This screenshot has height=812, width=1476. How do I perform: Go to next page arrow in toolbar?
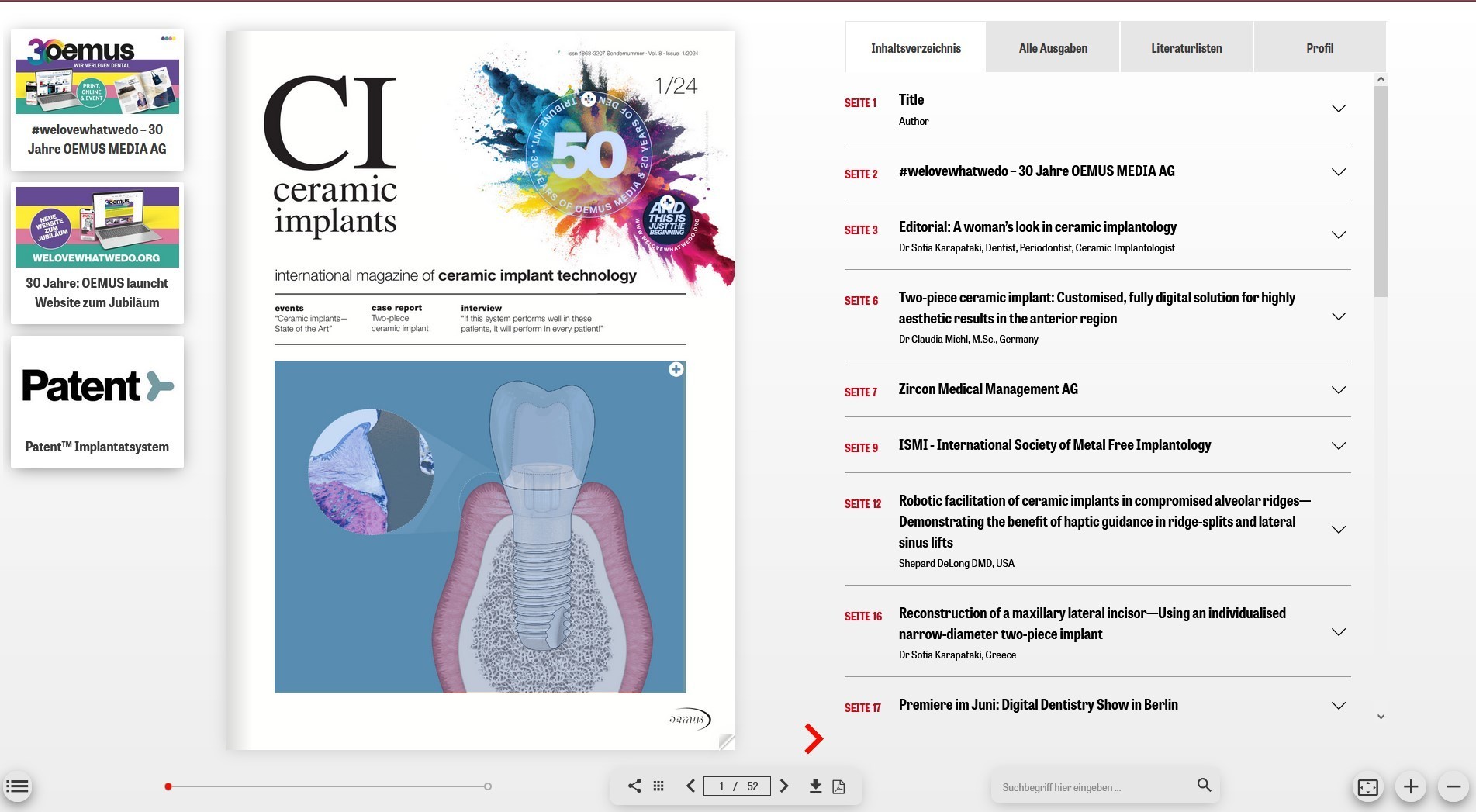[x=784, y=786]
